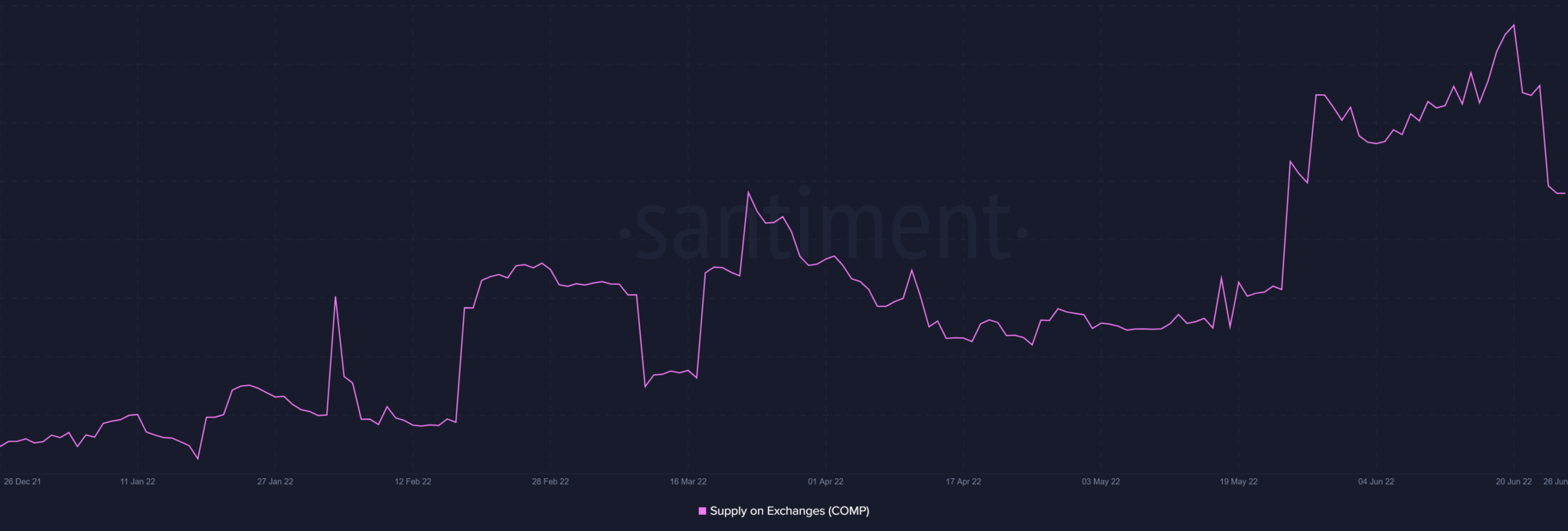Click the lowest dip in mid-January

198,459
